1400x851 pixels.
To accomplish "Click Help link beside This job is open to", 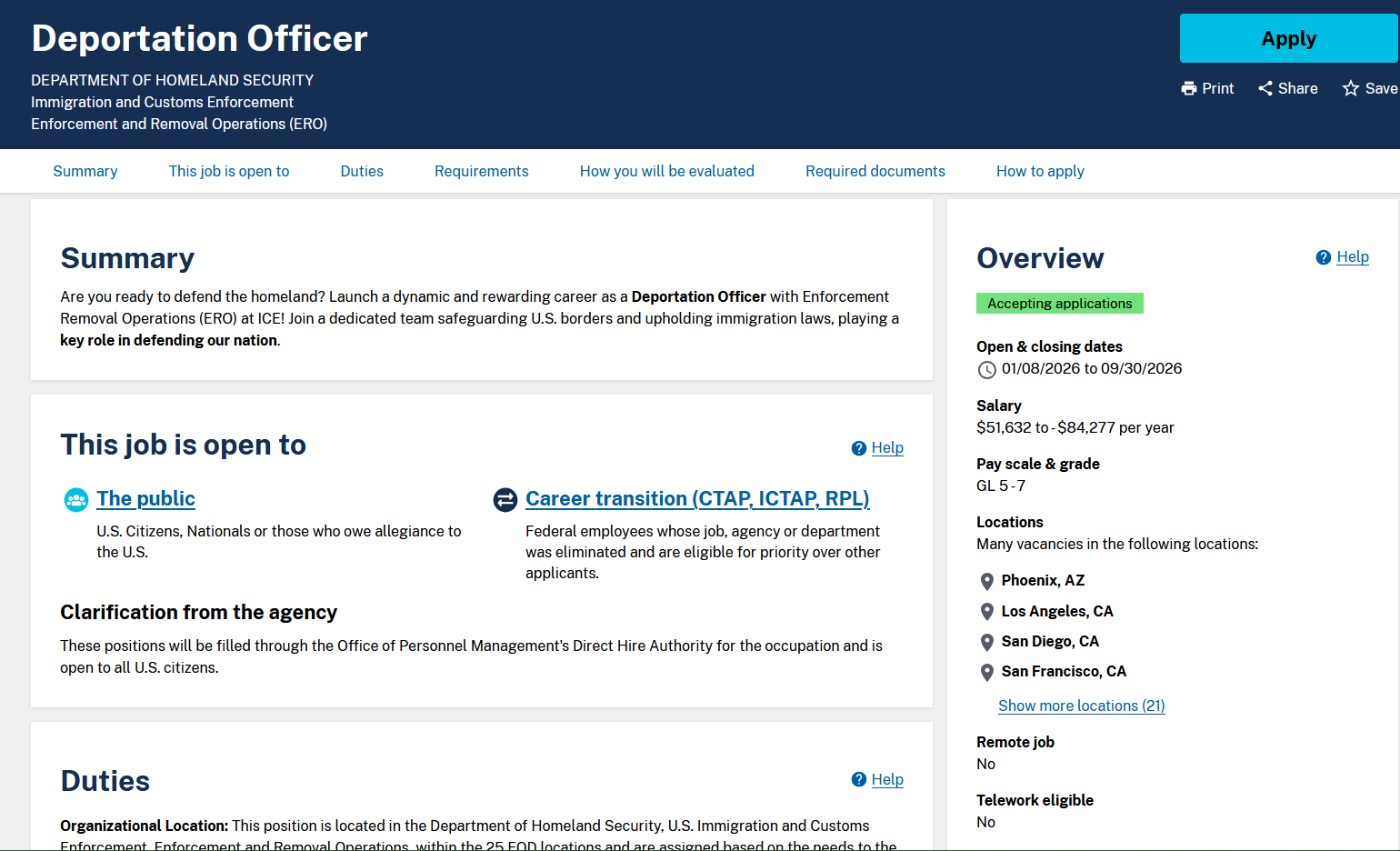I will click(887, 447).
